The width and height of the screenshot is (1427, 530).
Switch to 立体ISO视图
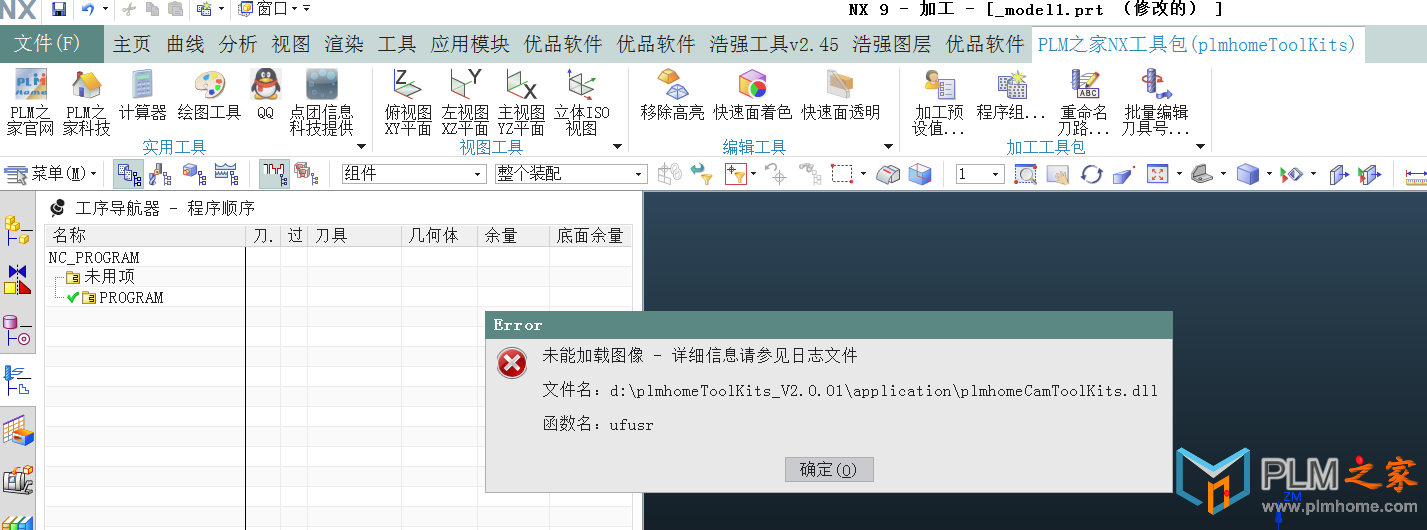[x=581, y=102]
